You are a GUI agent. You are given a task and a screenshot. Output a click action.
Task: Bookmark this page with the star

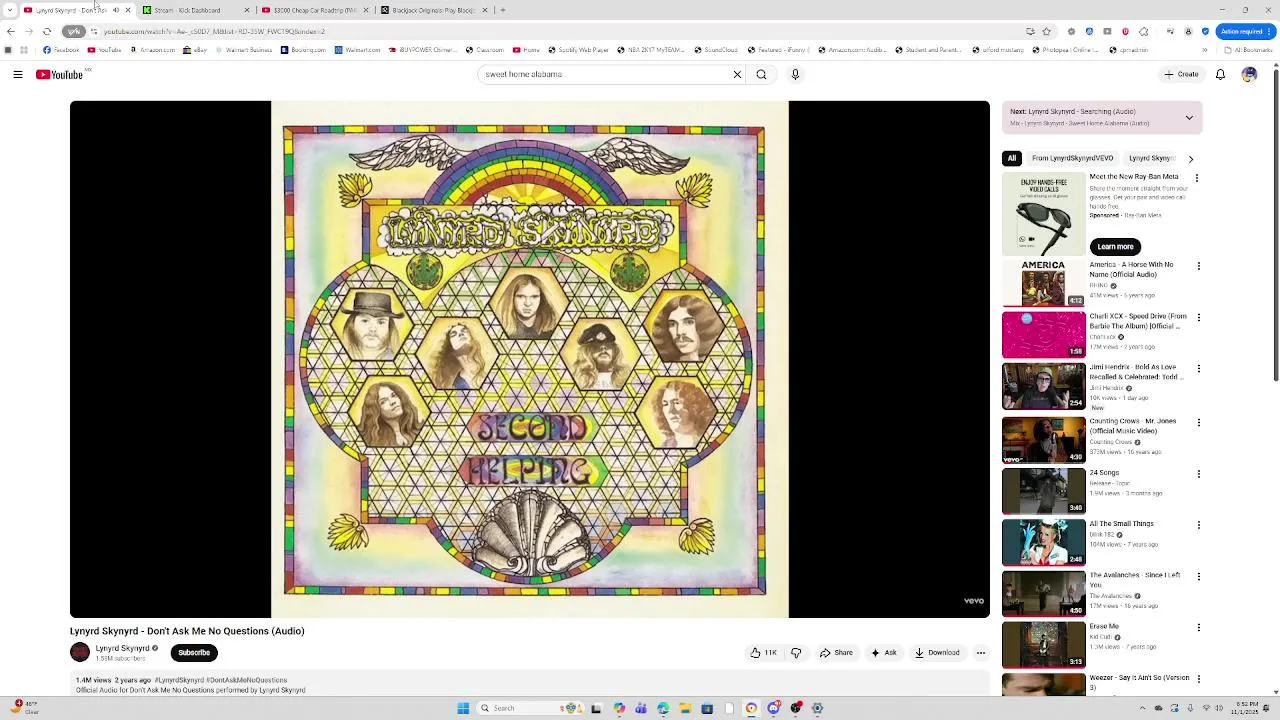tap(1046, 32)
